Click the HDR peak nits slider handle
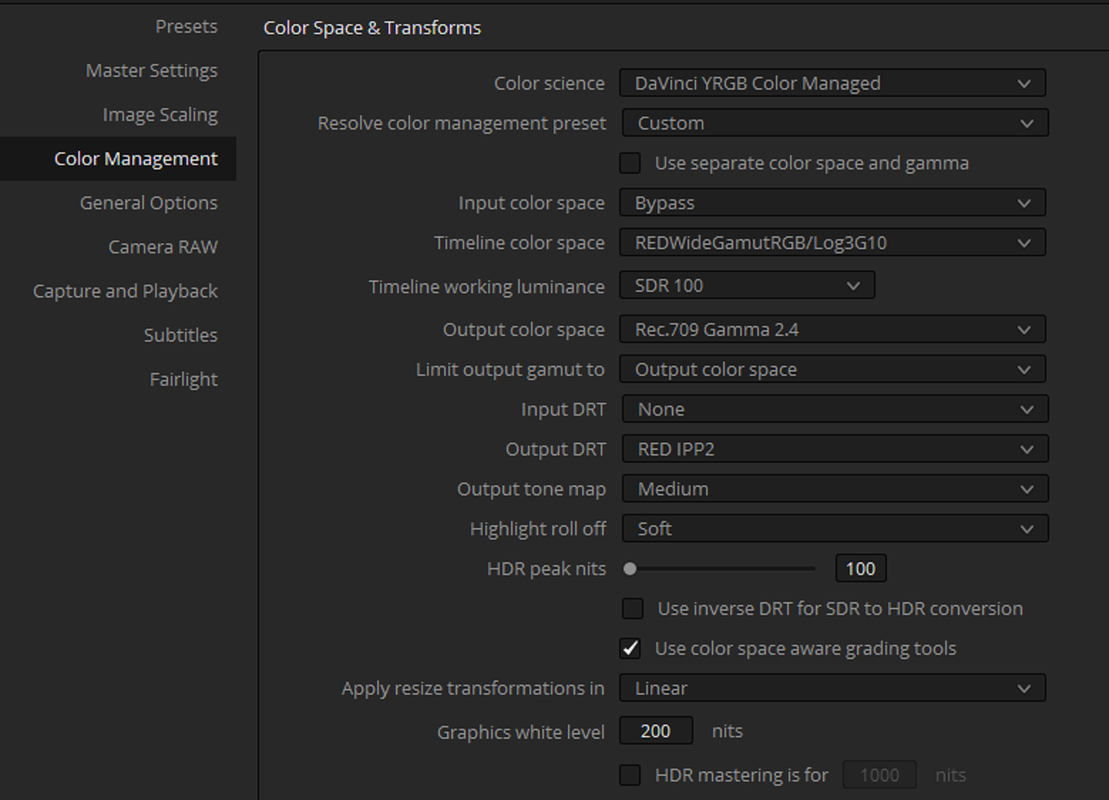This screenshot has height=800, width=1109. tap(630, 569)
